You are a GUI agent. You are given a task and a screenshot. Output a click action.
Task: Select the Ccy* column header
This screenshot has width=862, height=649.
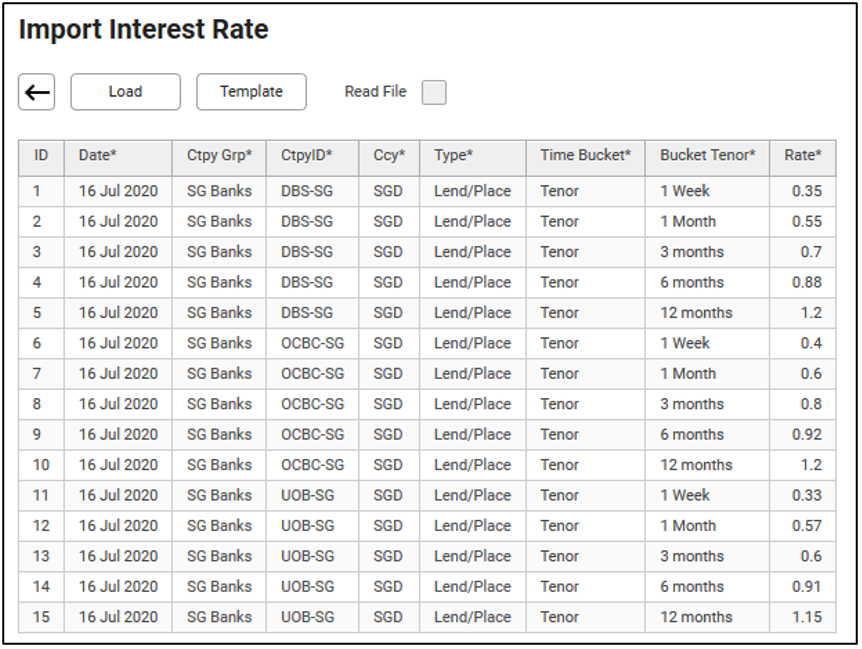coord(389,156)
